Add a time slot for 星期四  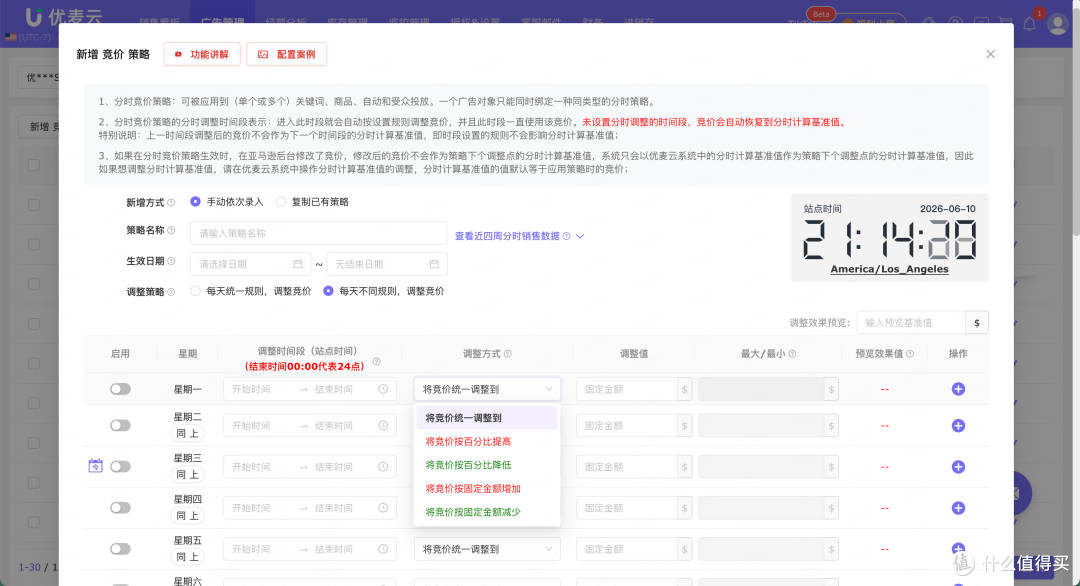point(958,508)
